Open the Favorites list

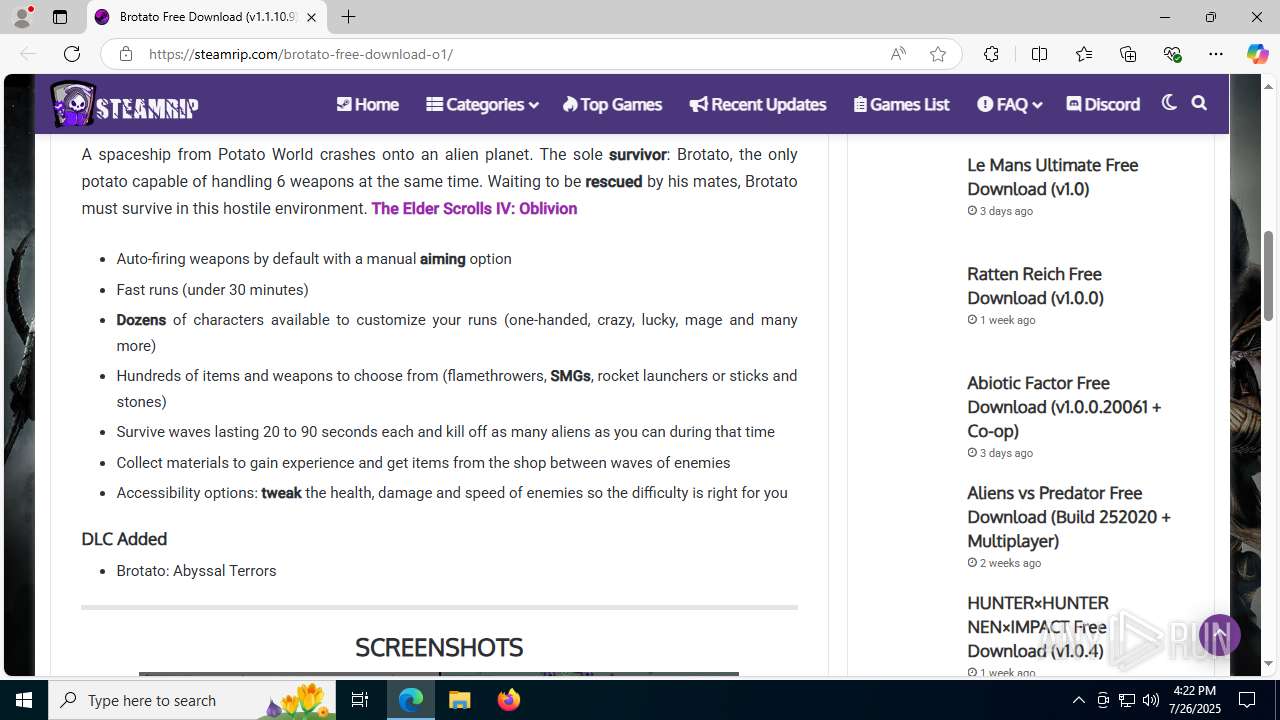coord(1084,54)
